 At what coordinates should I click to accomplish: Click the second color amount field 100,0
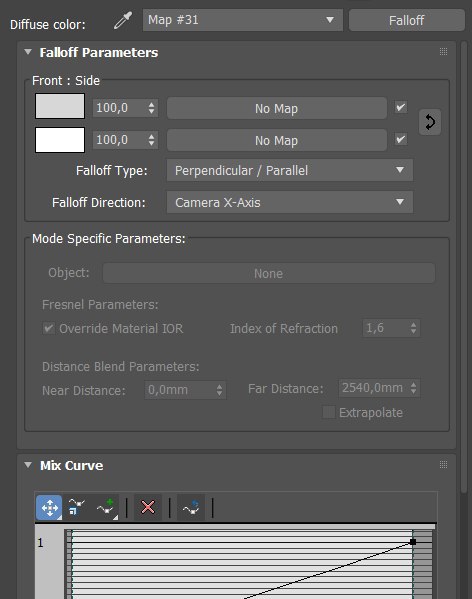pos(120,140)
